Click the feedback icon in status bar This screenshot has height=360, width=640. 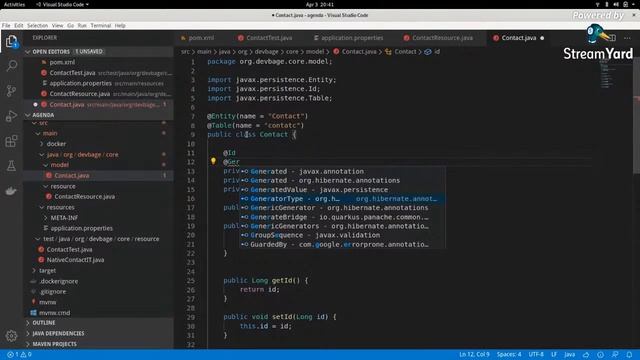615,355
